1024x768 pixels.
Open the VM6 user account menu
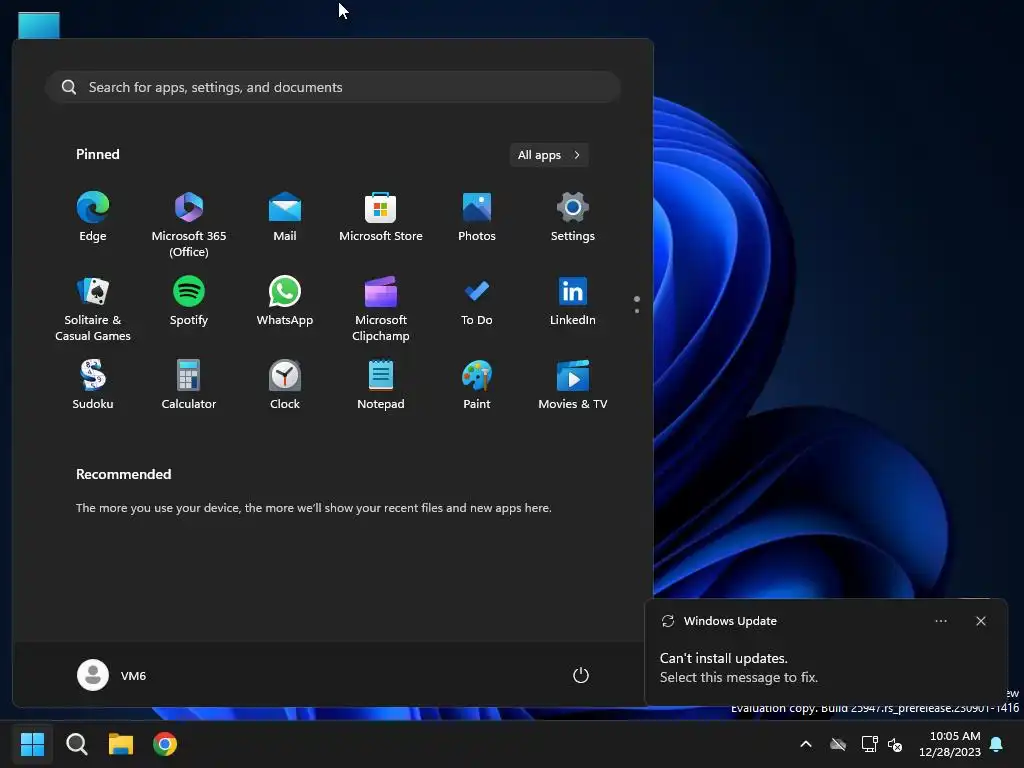pos(112,675)
